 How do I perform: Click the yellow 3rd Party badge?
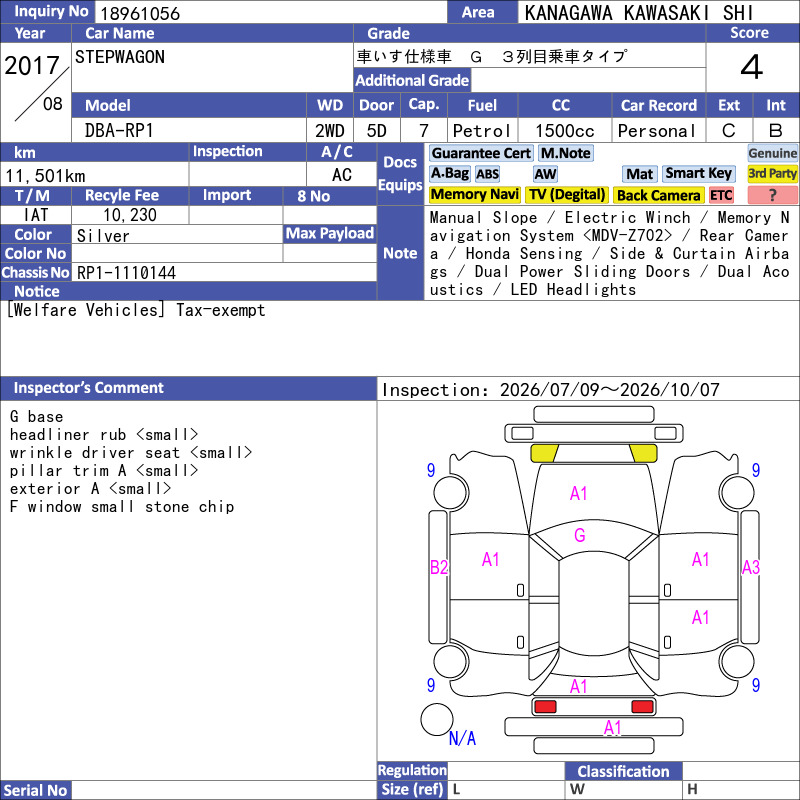(x=772, y=174)
